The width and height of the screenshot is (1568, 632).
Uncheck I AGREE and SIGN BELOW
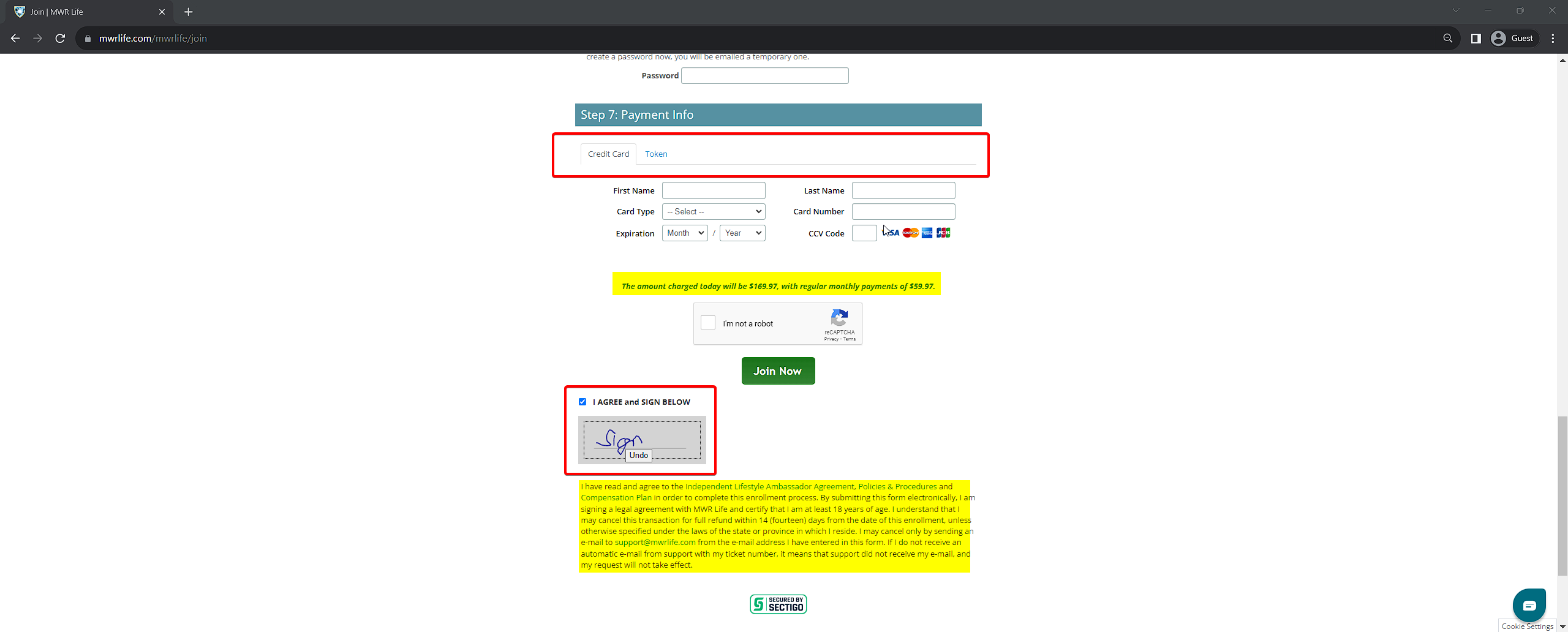coord(582,402)
